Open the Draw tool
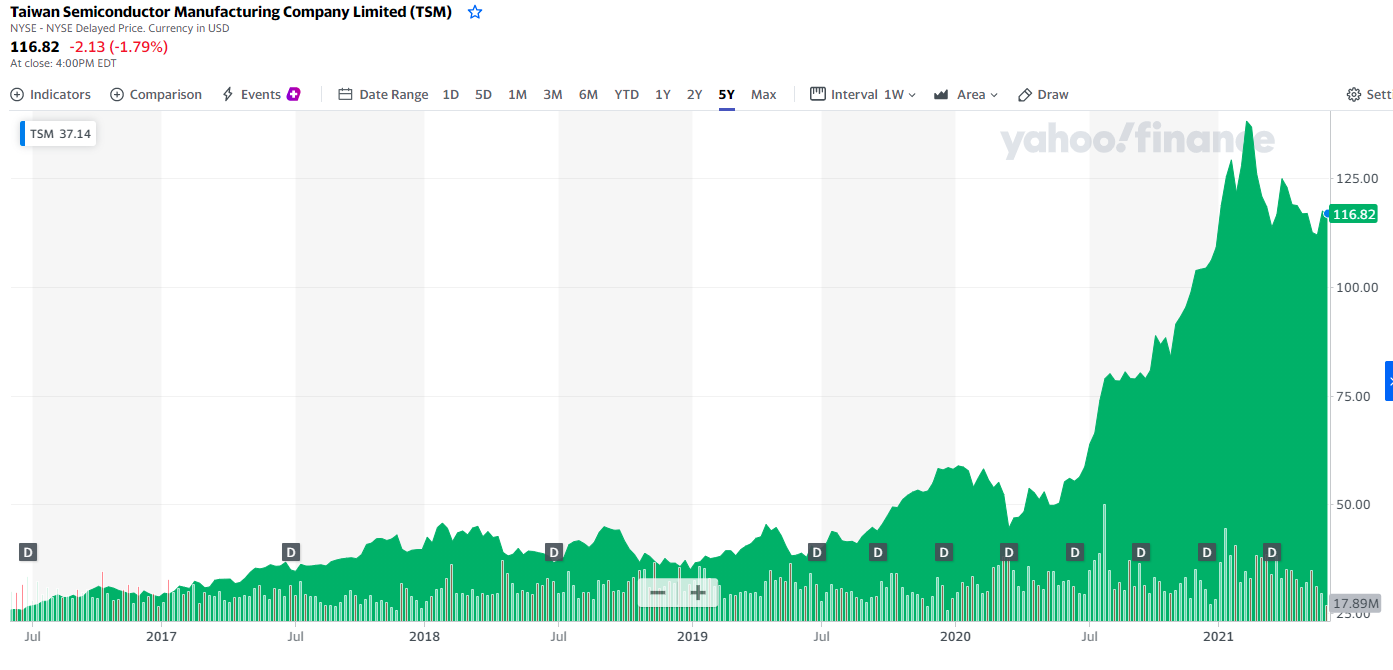The image size is (1393, 670). pyautogui.click(x=1043, y=94)
